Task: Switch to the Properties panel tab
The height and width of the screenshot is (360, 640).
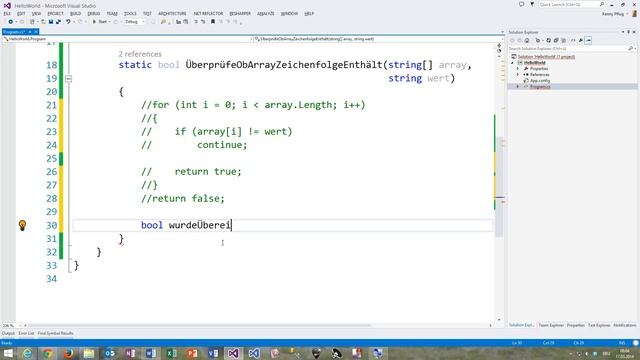Action: tap(576, 325)
